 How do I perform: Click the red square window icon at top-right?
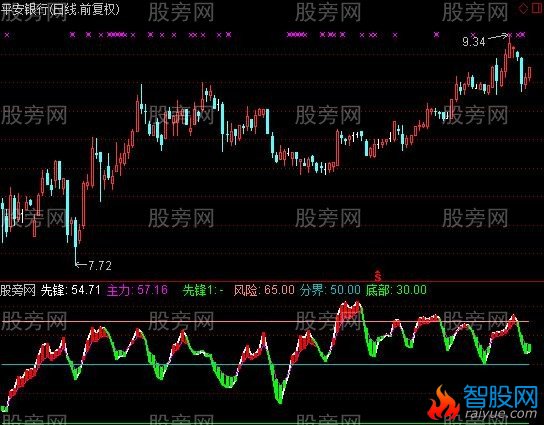coord(537,8)
